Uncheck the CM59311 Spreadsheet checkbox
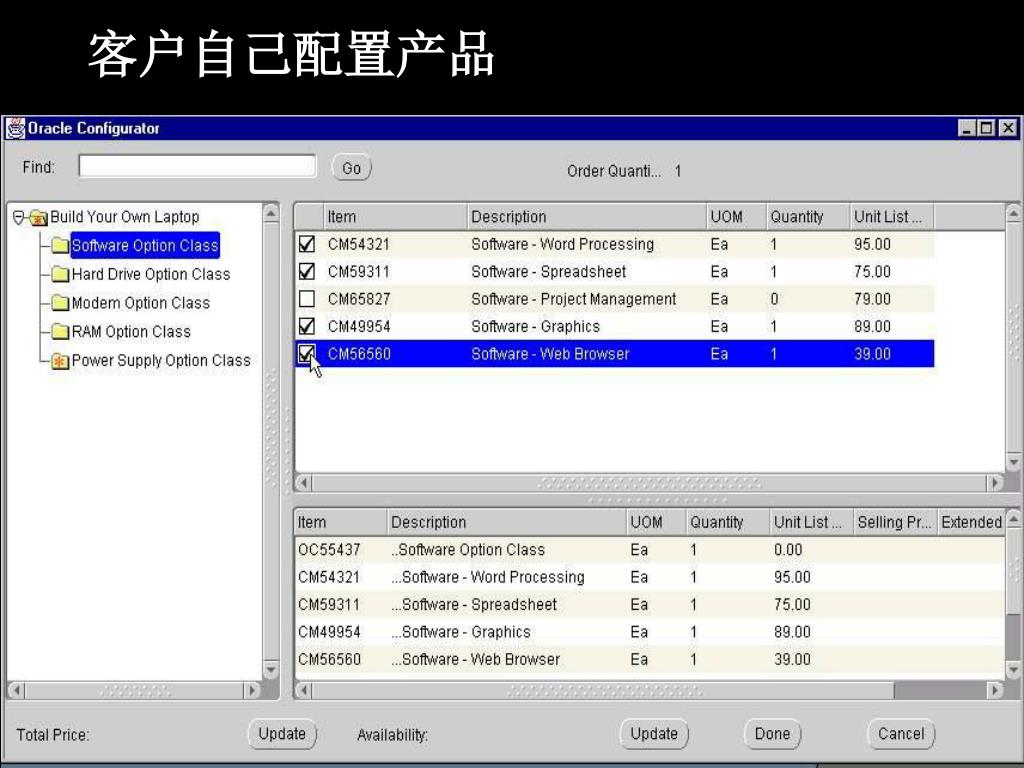Screen dimensions: 1024x768 (x=306, y=272)
